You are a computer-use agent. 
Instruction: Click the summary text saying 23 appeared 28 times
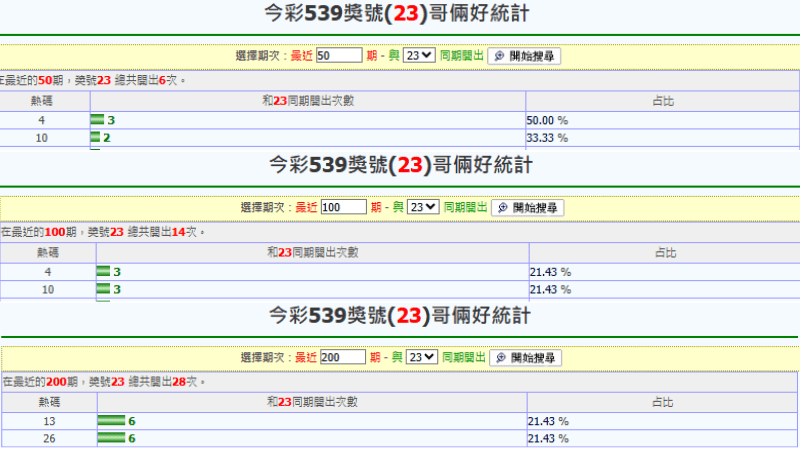click(x=104, y=382)
